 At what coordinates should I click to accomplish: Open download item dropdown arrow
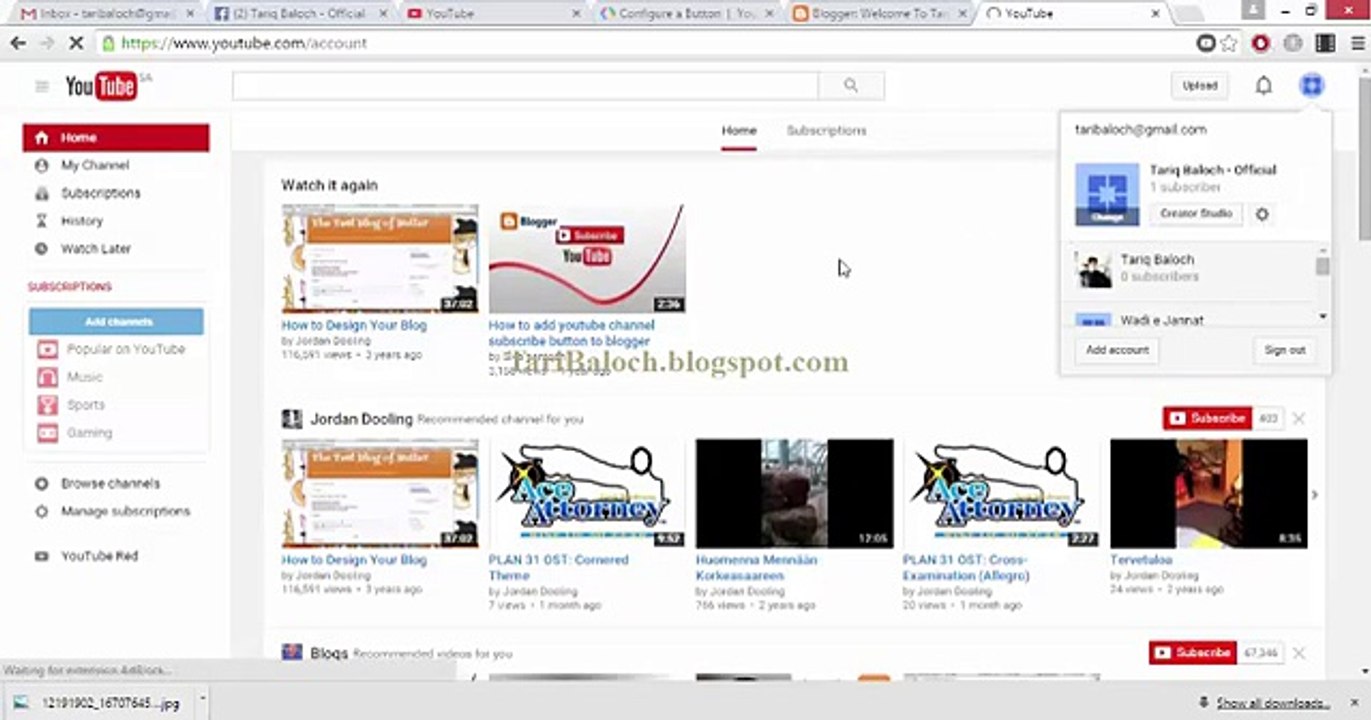[202, 700]
